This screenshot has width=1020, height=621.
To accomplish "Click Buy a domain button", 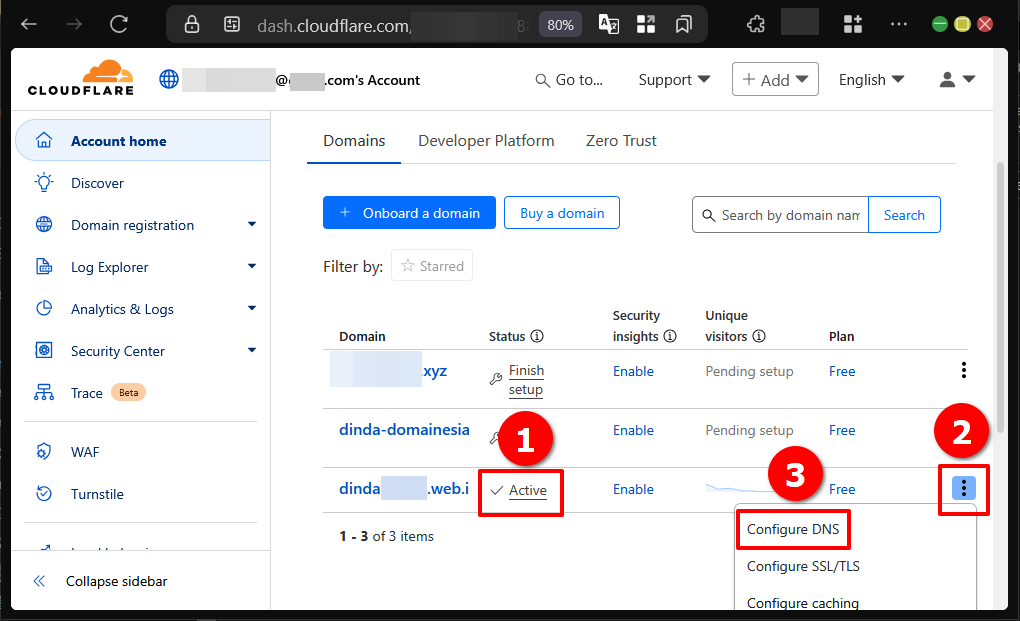I will (x=562, y=213).
